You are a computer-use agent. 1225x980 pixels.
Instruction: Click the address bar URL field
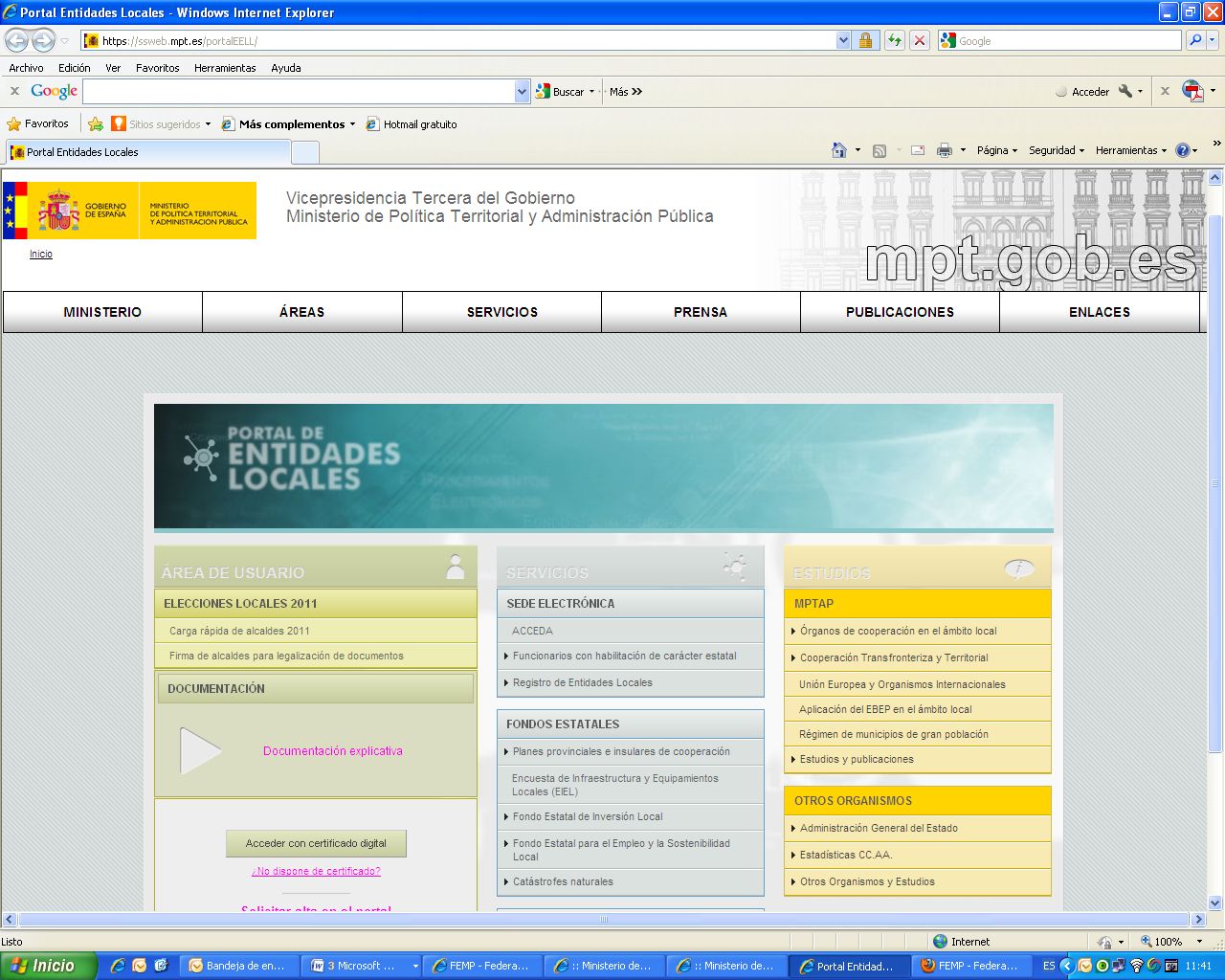pos(459,40)
